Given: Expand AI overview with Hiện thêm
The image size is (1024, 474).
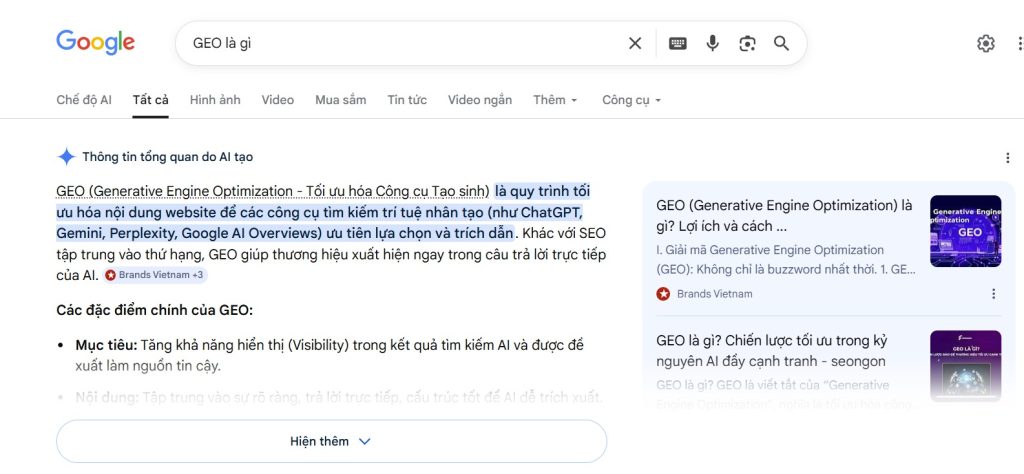Looking at the screenshot, I should coord(331,441).
